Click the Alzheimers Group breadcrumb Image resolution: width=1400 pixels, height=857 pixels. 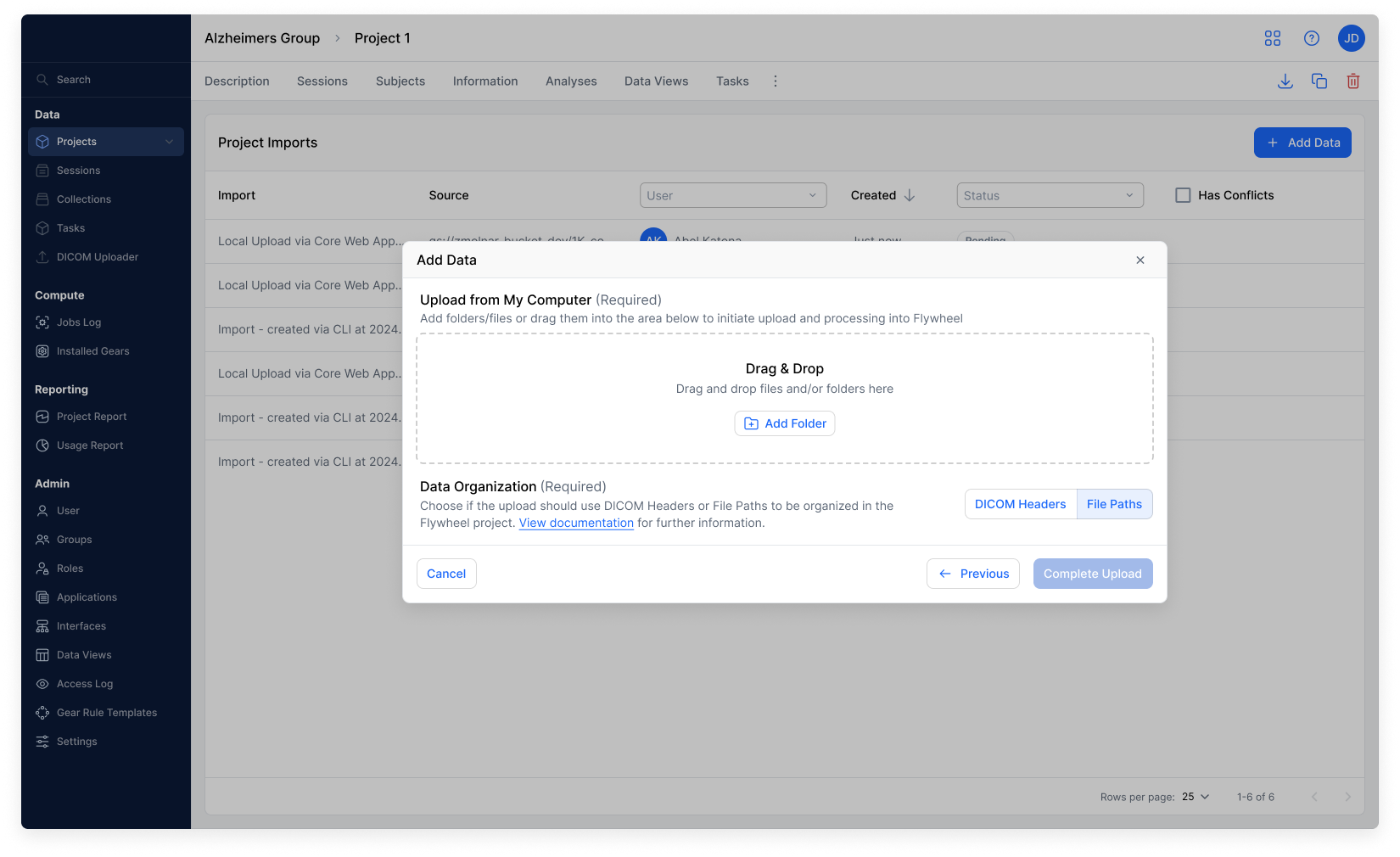click(262, 38)
